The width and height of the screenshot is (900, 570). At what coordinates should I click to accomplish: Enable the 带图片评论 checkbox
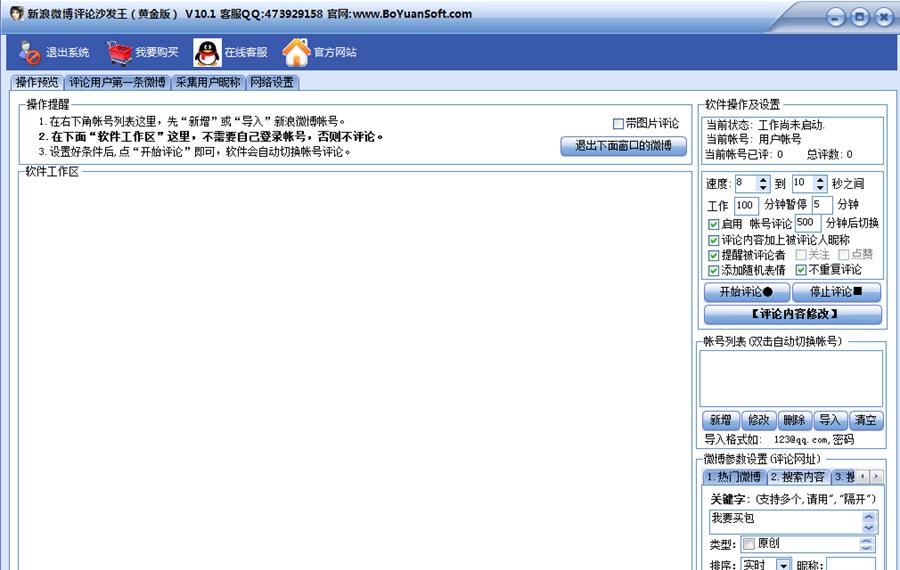click(x=618, y=123)
